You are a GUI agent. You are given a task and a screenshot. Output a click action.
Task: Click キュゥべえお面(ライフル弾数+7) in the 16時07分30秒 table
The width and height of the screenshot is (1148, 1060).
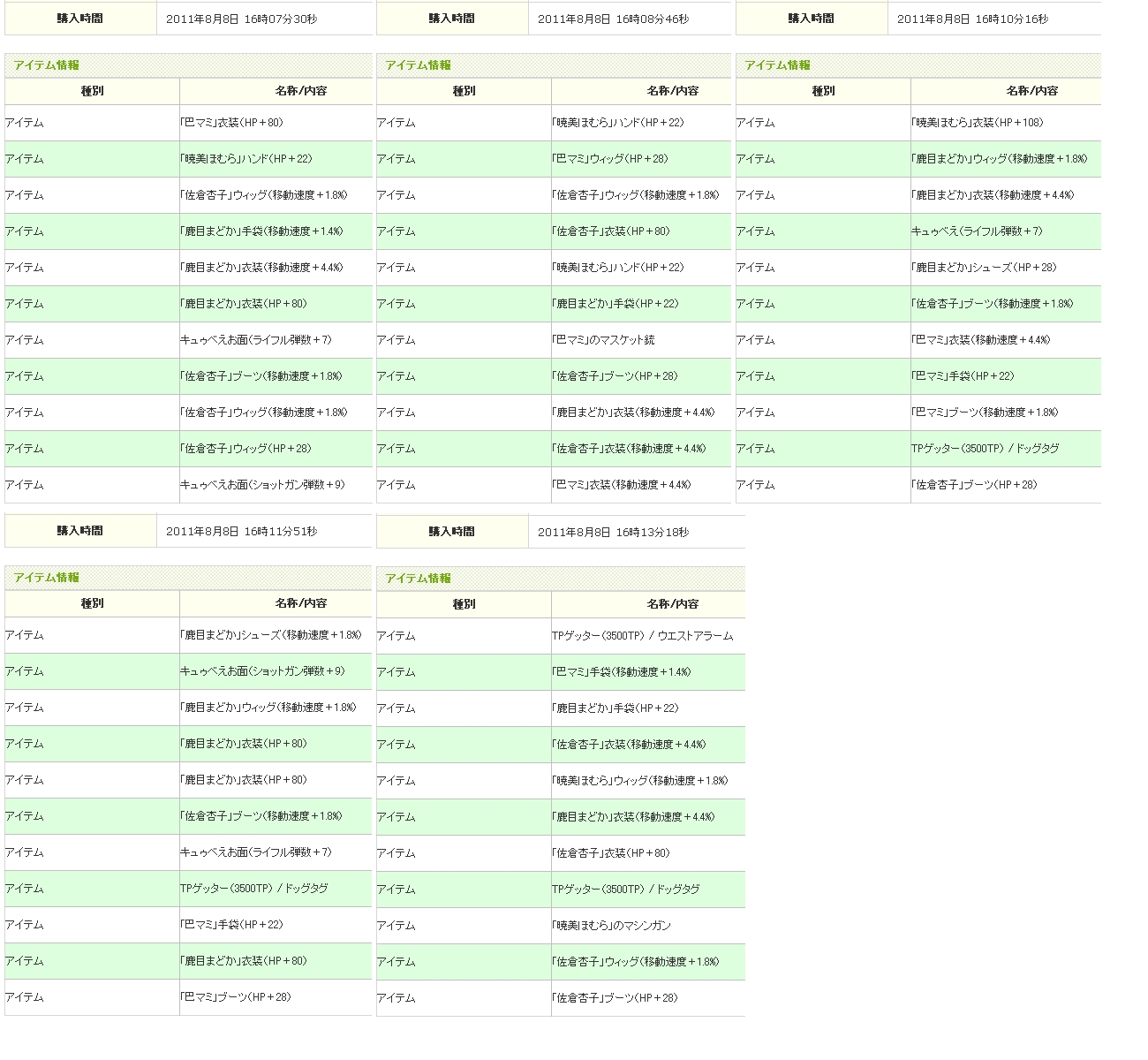click(256, 340)
